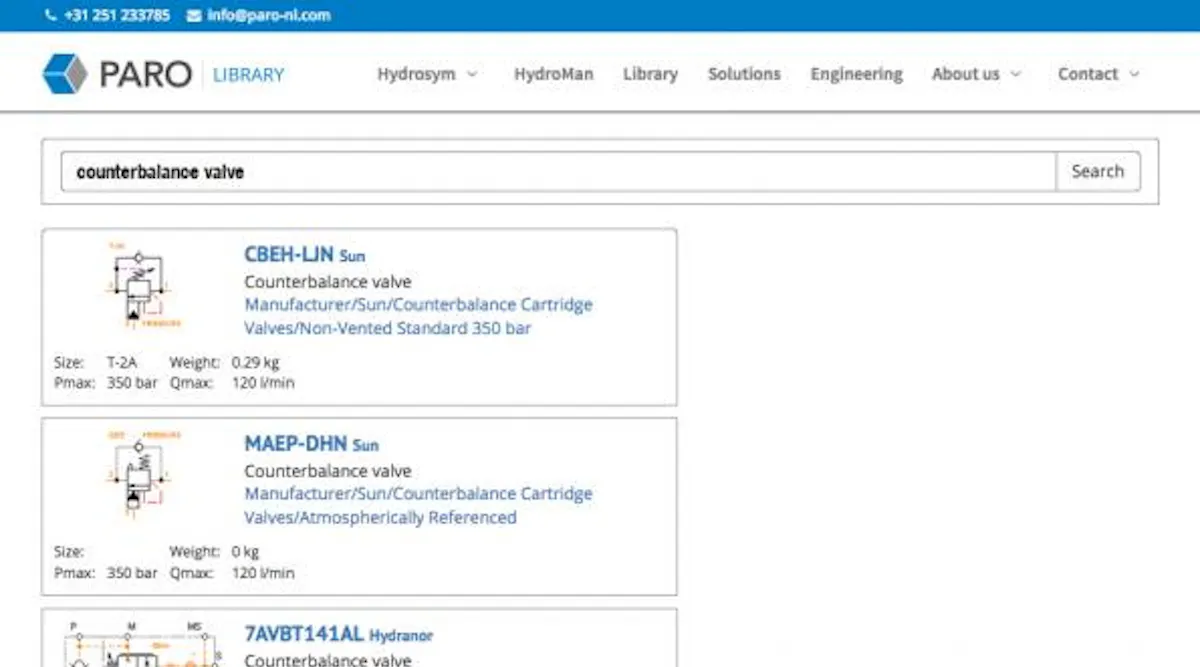The height and width of the screenshot is (667, 1200).
Task: Open the Solutions menu item
Action: click(x=744, y=74)
